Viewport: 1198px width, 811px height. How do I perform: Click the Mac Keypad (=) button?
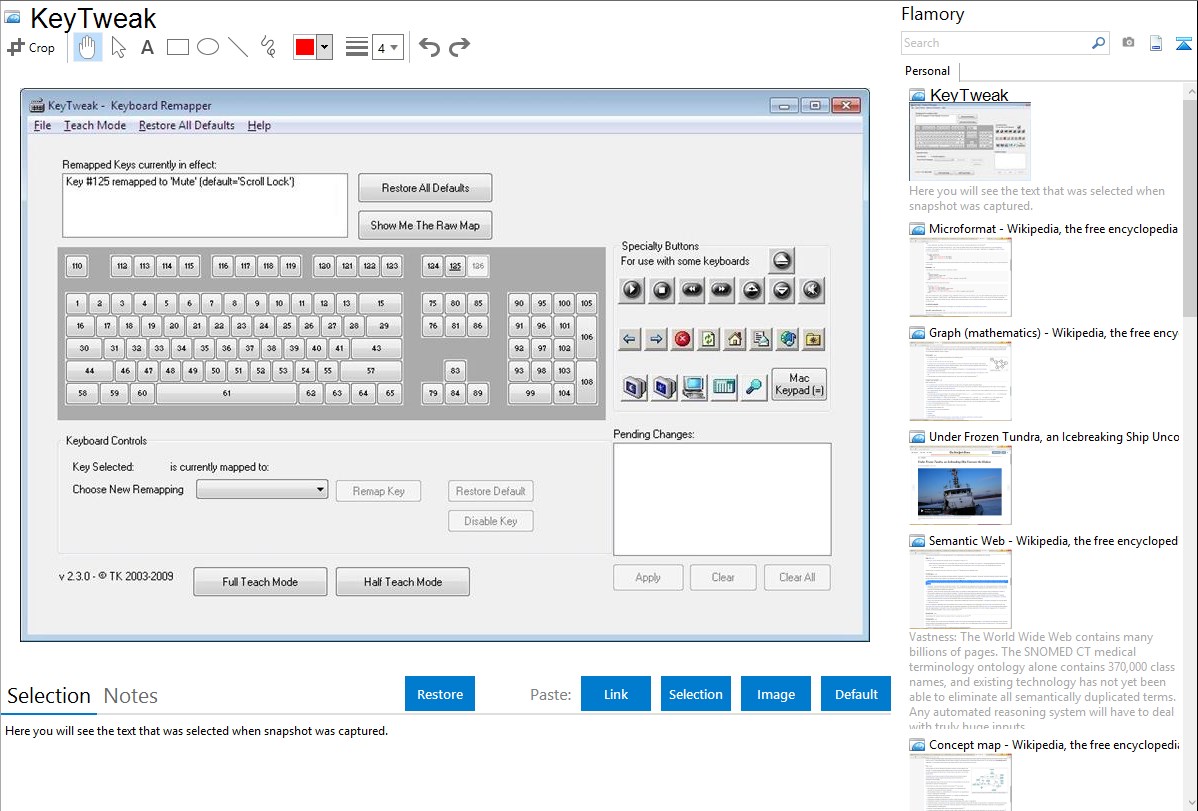click(799, 384)
